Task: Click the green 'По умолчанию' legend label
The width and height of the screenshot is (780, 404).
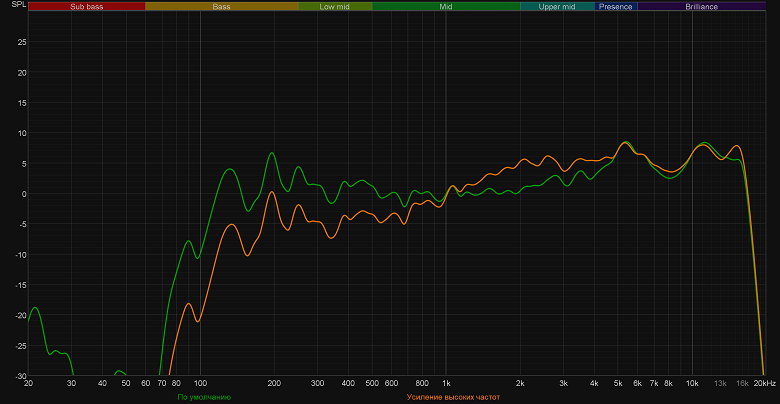Action: click(x=204, y=397)
